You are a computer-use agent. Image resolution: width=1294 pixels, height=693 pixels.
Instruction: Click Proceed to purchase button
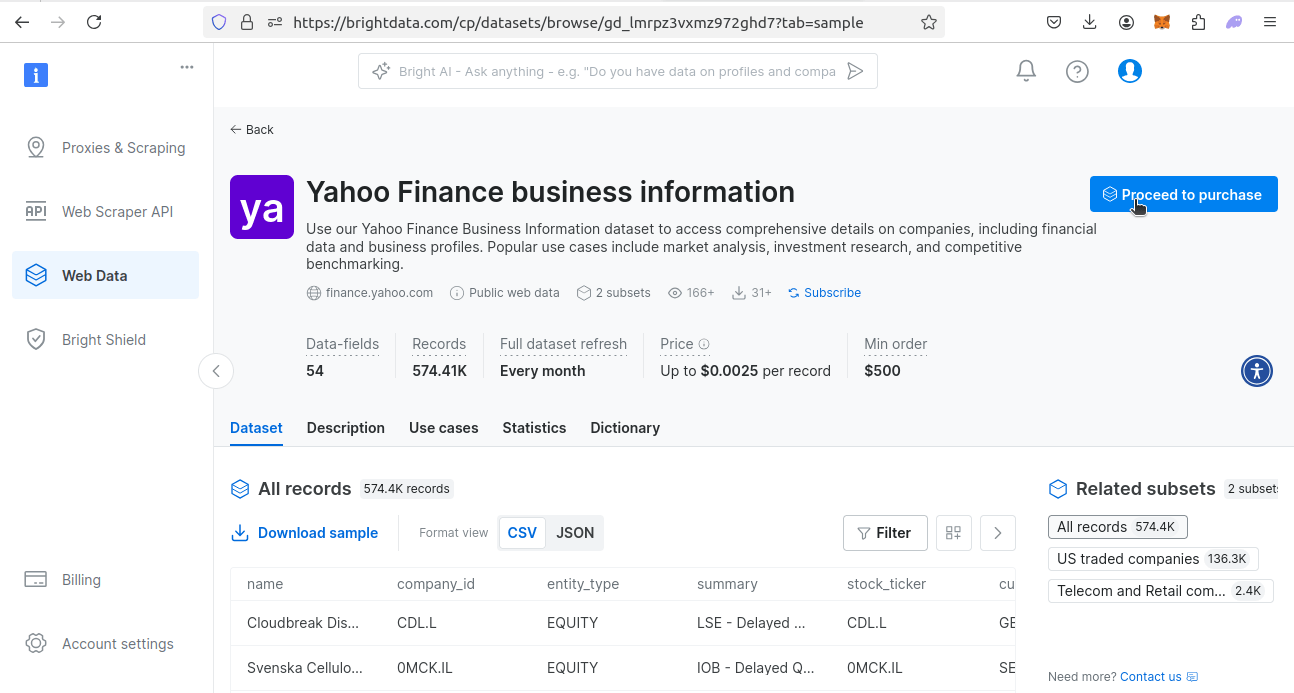pyautogui.click(x=1183, y=195)
